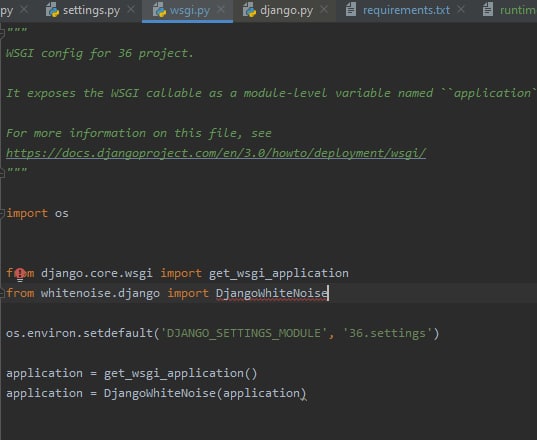Click the red error bulb icon
The width and height of the screenshot is (537, 440).
tap(20, 274)
